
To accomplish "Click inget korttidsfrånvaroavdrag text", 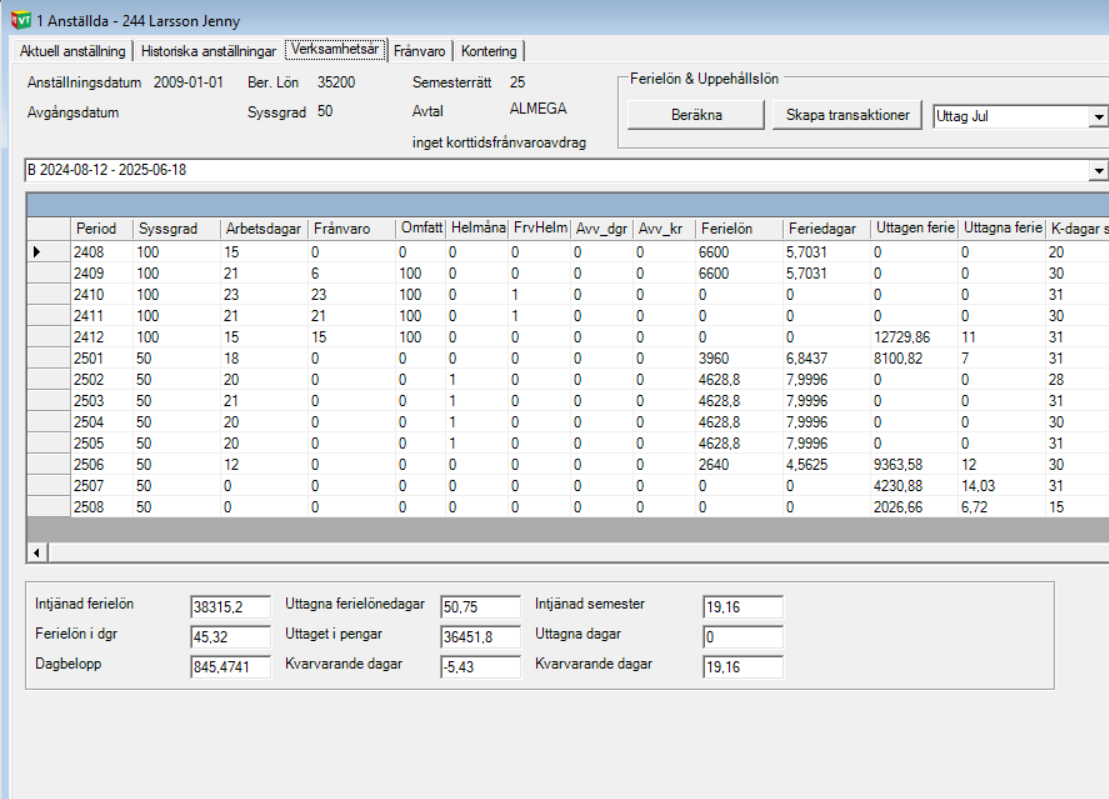I will pyautogui.click(x=499, y=142).
